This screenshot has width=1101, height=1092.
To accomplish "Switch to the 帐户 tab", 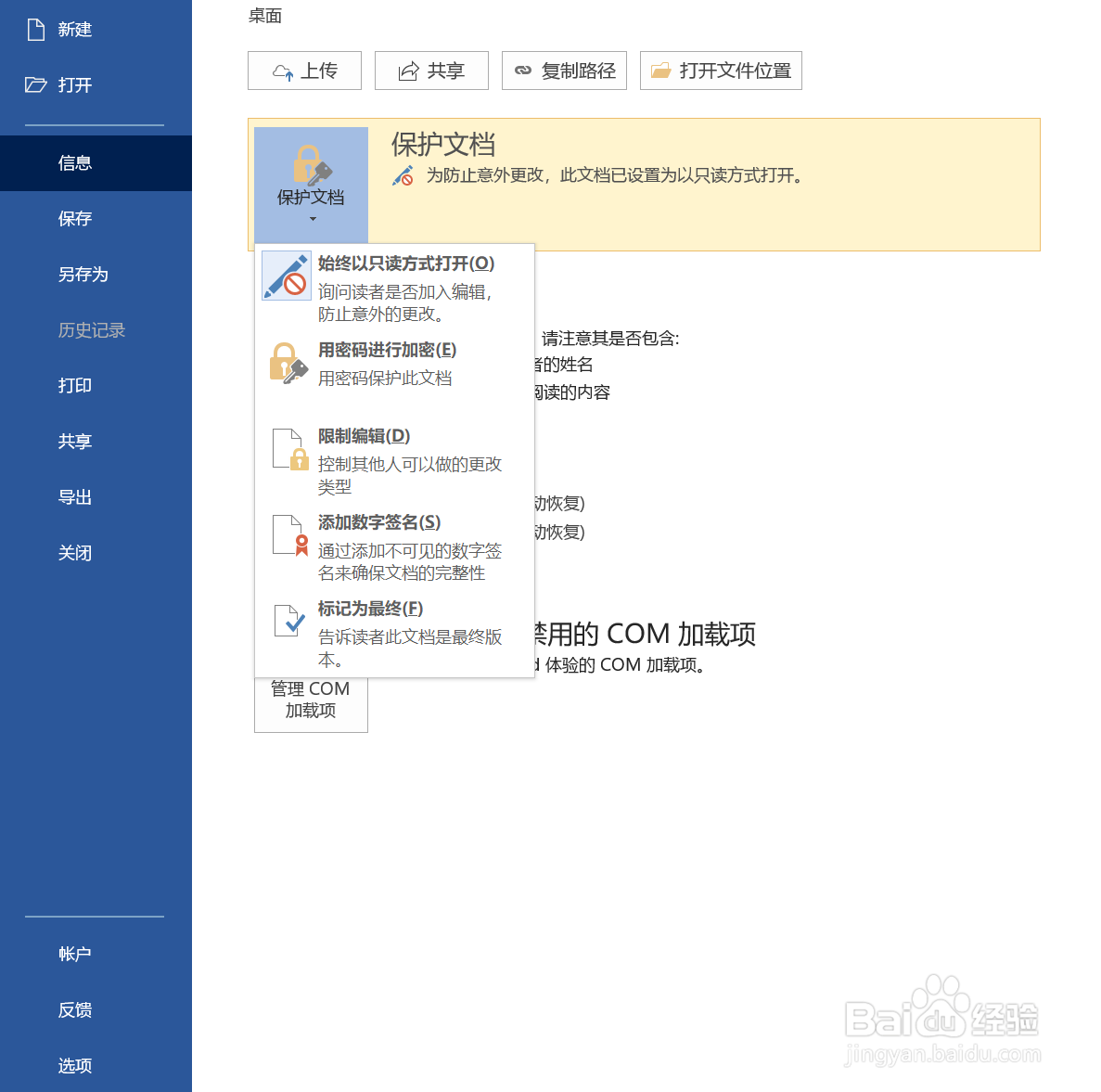I will tap(74, 953).
